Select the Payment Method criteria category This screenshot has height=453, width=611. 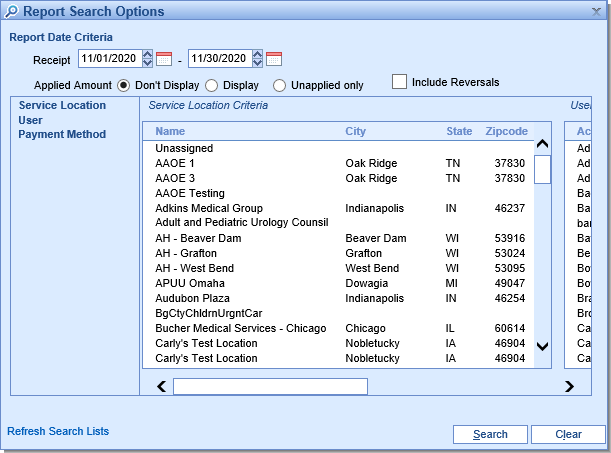62,134
